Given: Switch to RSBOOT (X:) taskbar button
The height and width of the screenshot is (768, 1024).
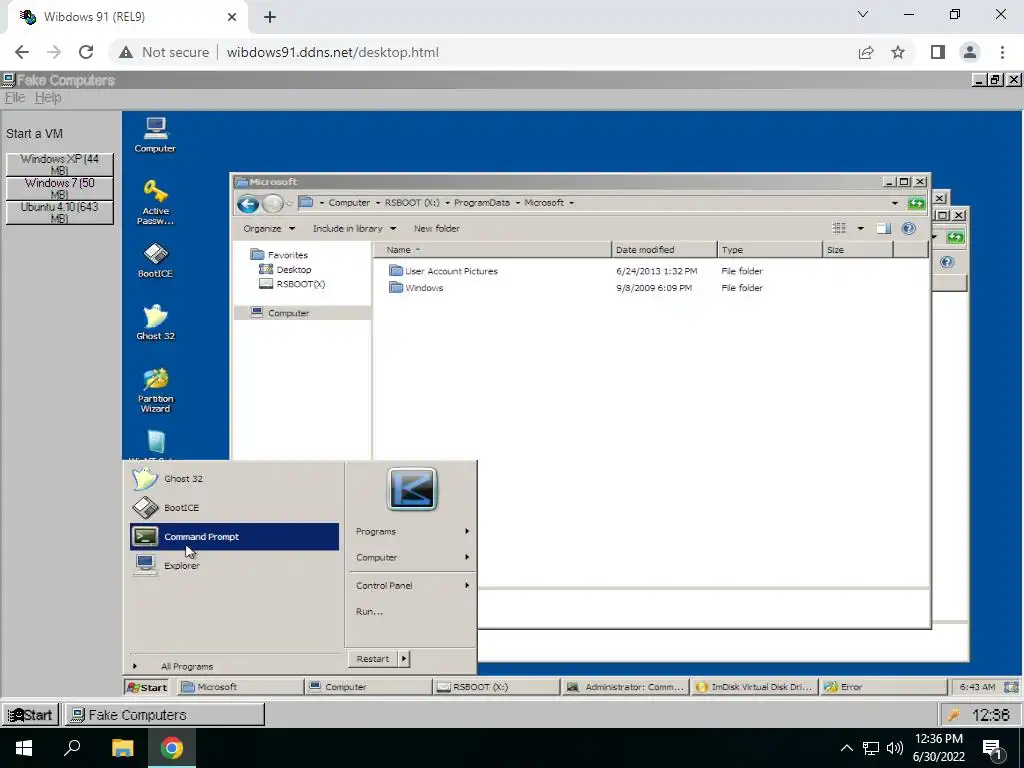Looking at the screenshot, I should click(x=496, y=687).
